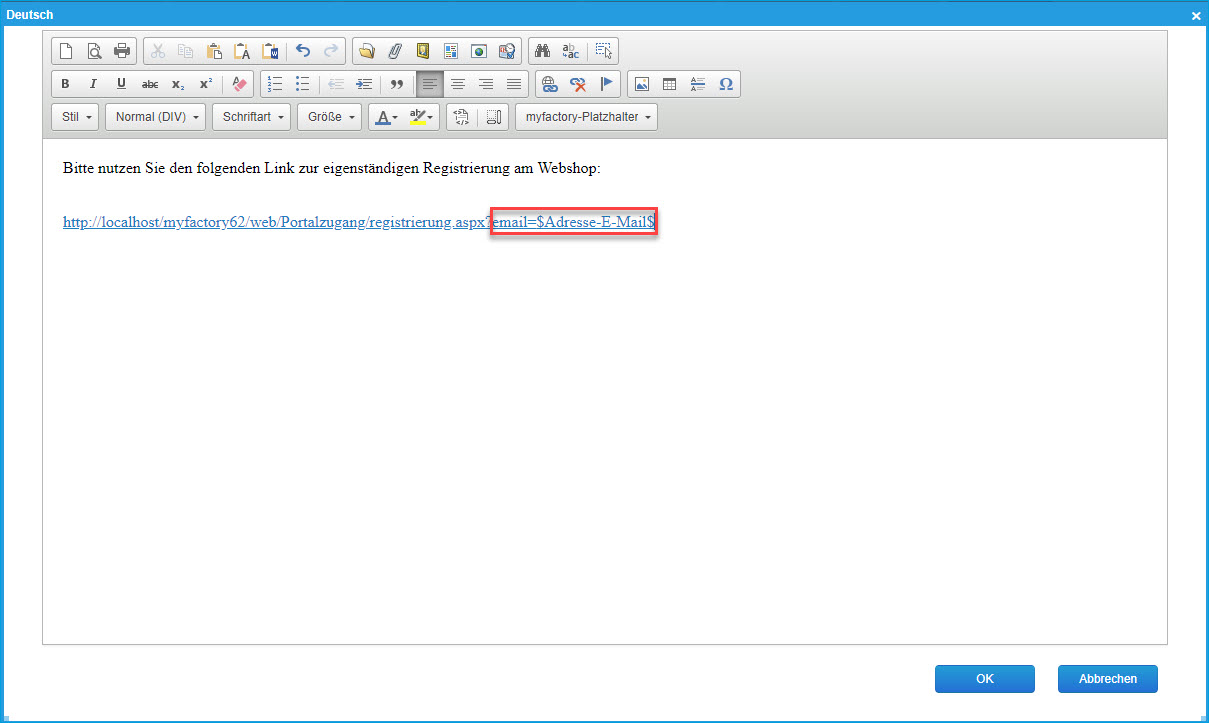Expand the Normal (DIV) format dropdown
The image size is (1209, 723).
point(155,117)
